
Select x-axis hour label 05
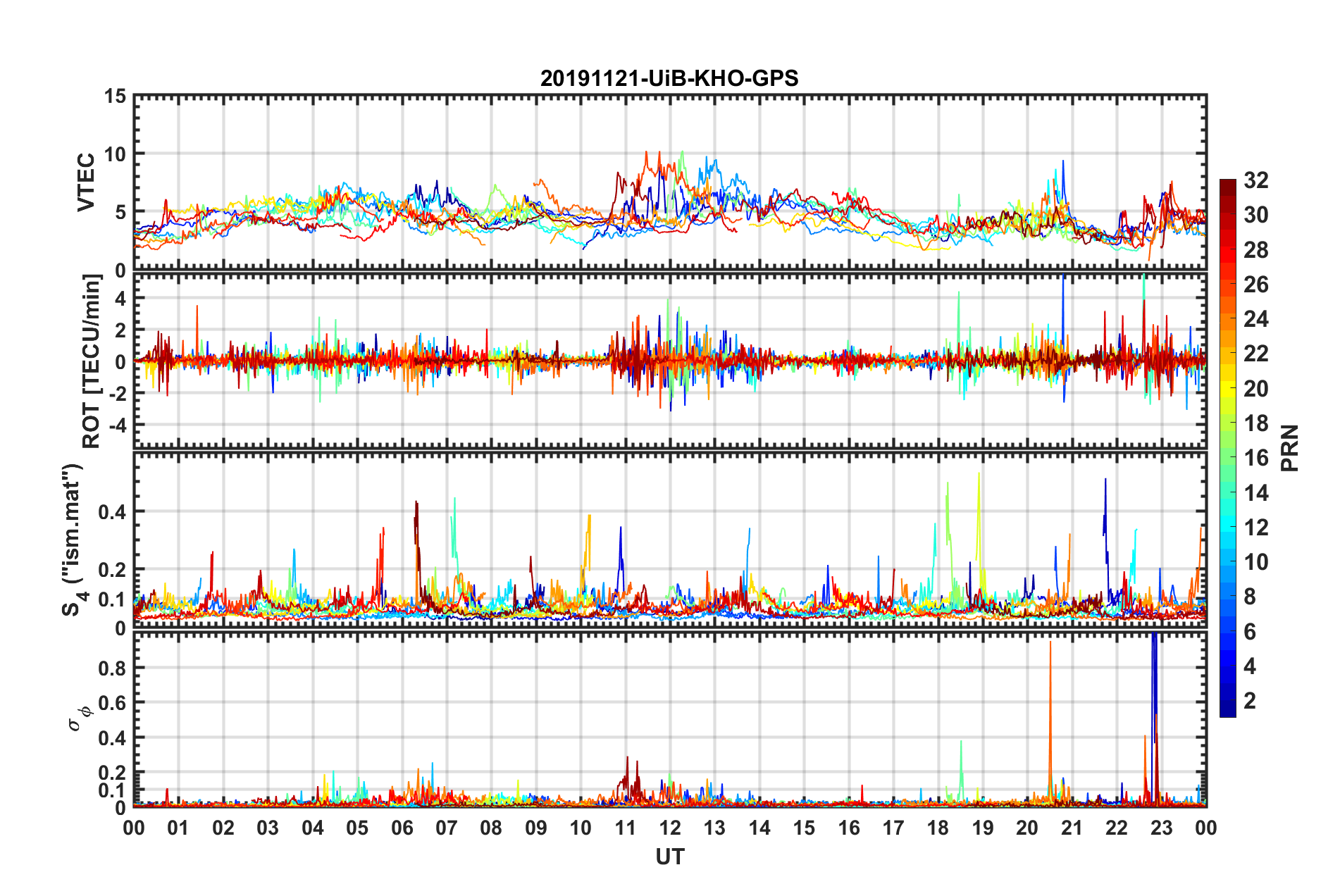(357, 828)
